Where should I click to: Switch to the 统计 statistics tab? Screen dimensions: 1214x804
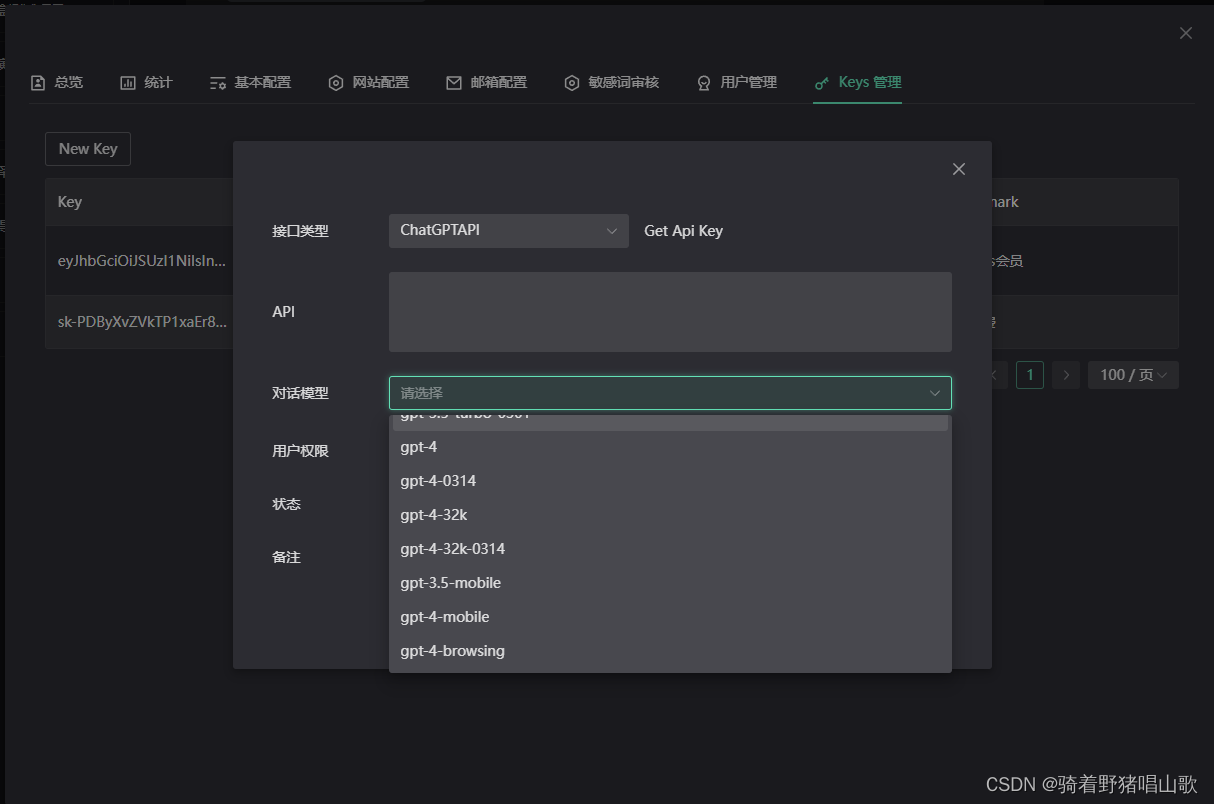click(146, 82)
